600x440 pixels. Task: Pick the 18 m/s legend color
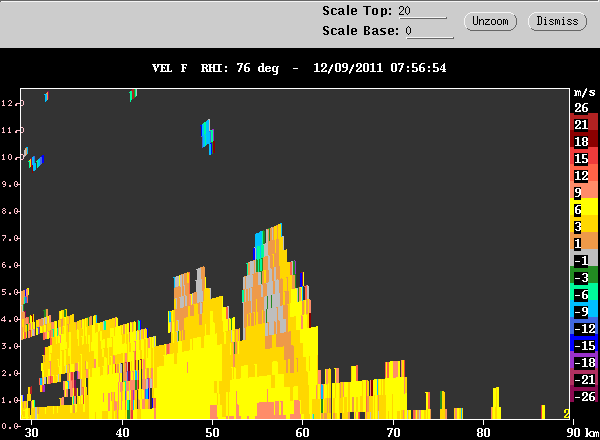pyautogui.click(x=584, y=139)
